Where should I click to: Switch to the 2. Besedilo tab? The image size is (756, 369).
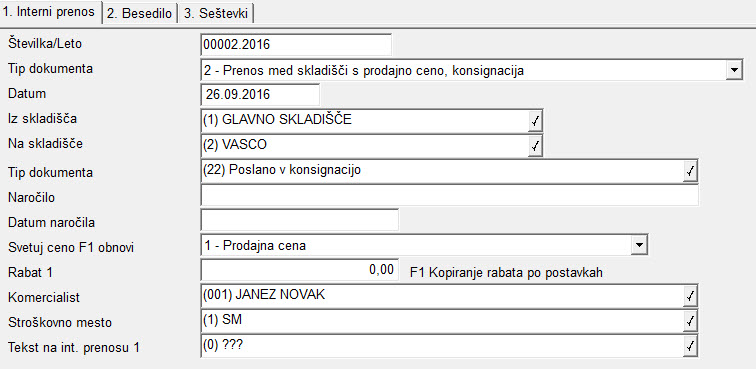pyautogui.click(x=139, y=14)
